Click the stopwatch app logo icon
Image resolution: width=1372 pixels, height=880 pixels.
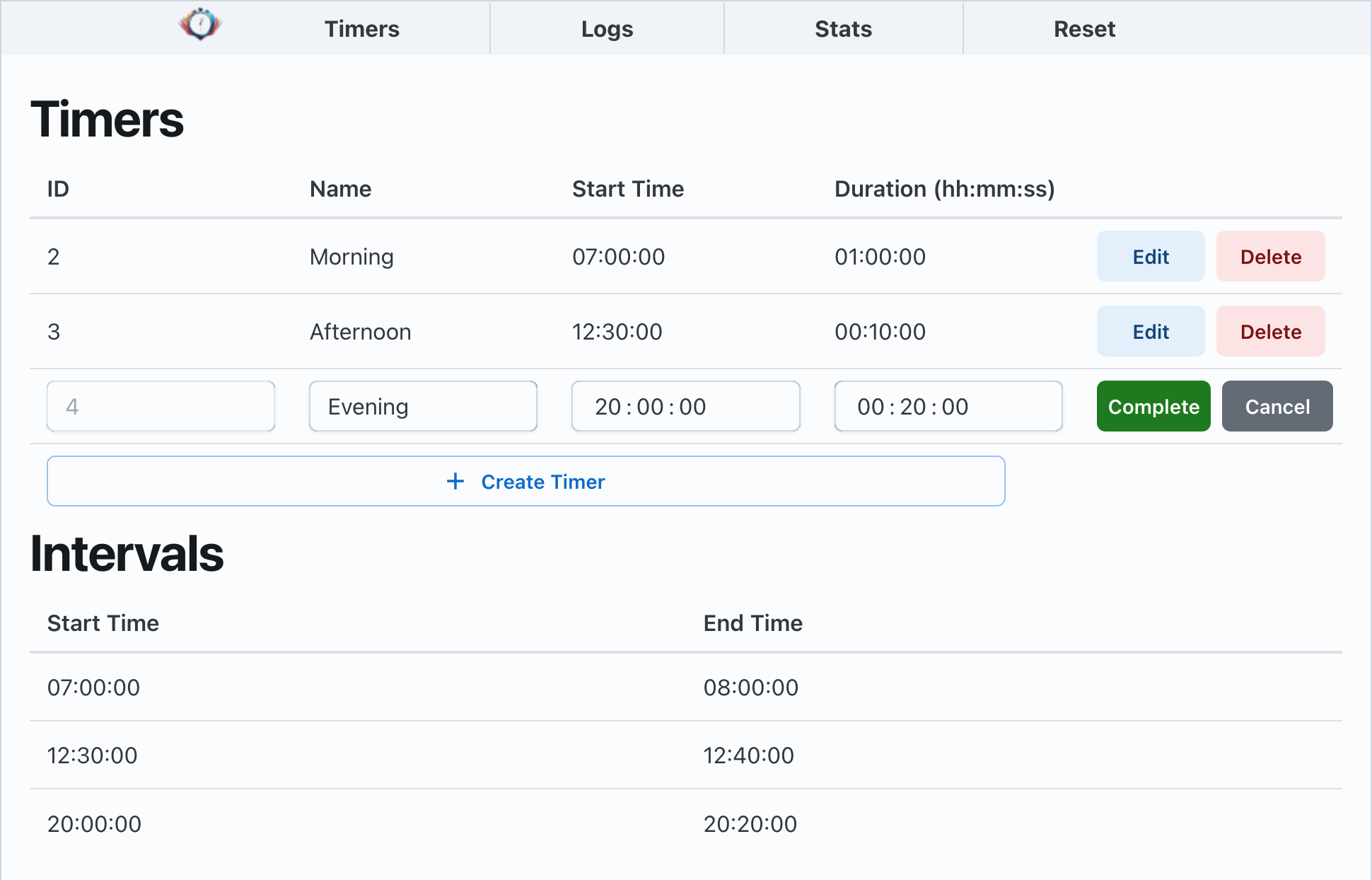tap(200, 25)
